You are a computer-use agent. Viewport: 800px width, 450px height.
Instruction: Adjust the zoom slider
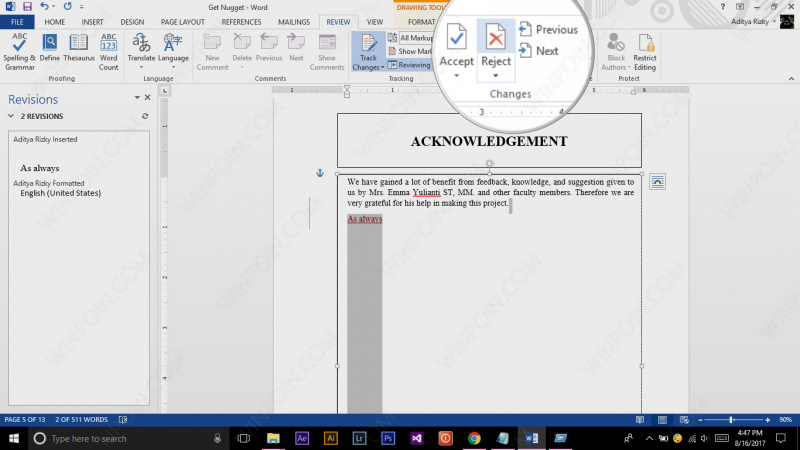(731, 419)
